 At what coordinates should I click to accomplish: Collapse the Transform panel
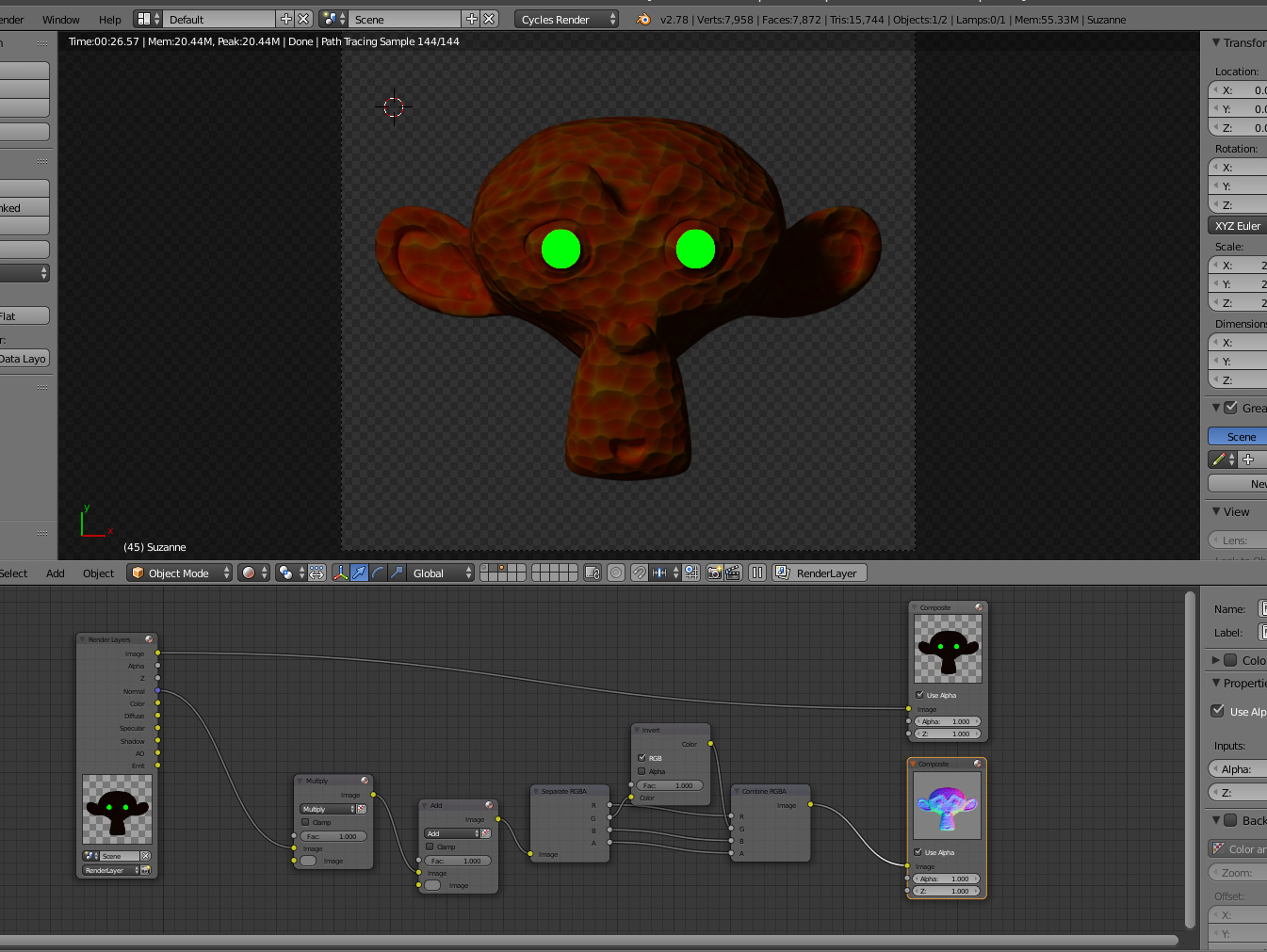(1216, 42)
